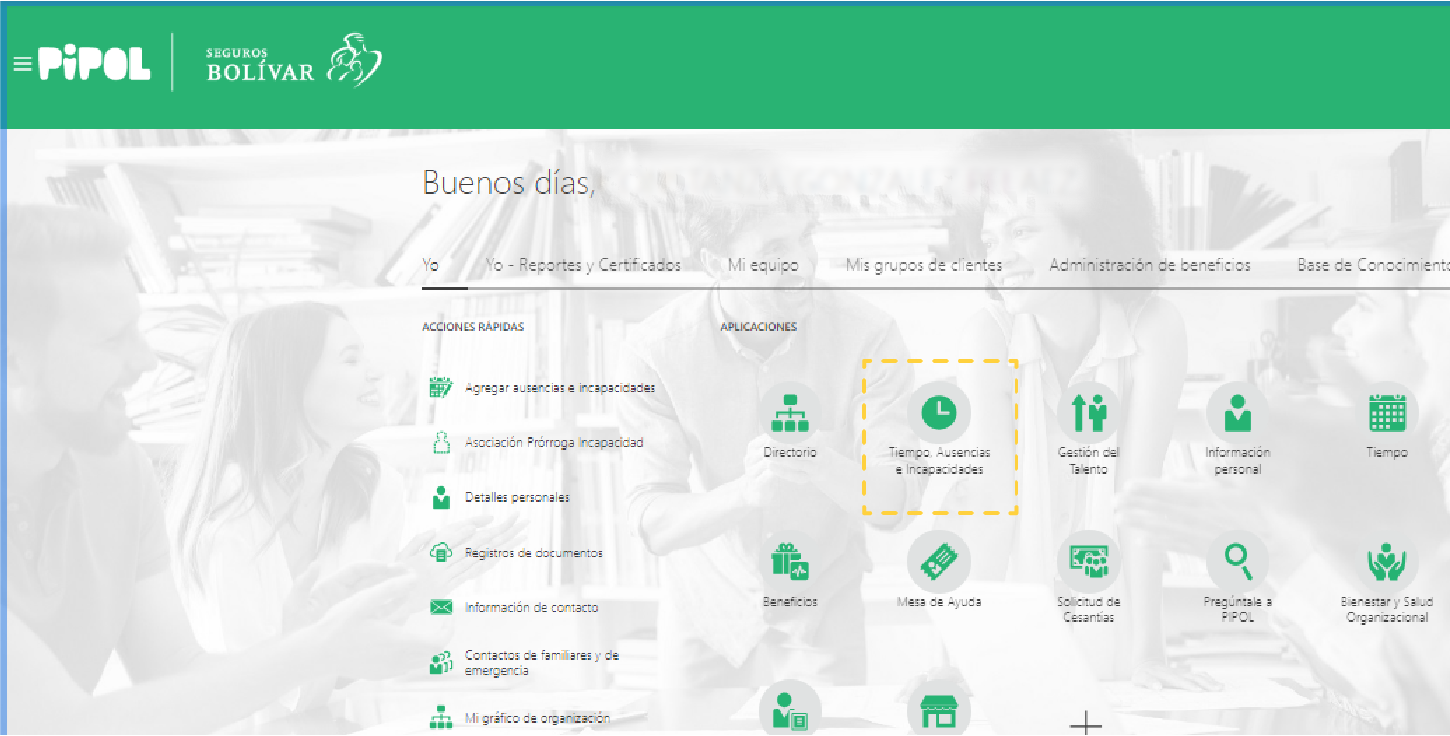The image size is (1450, 736).
Task: Open the Beneficios gift icon
Action: pyautogui.click(x=789, y=562)
